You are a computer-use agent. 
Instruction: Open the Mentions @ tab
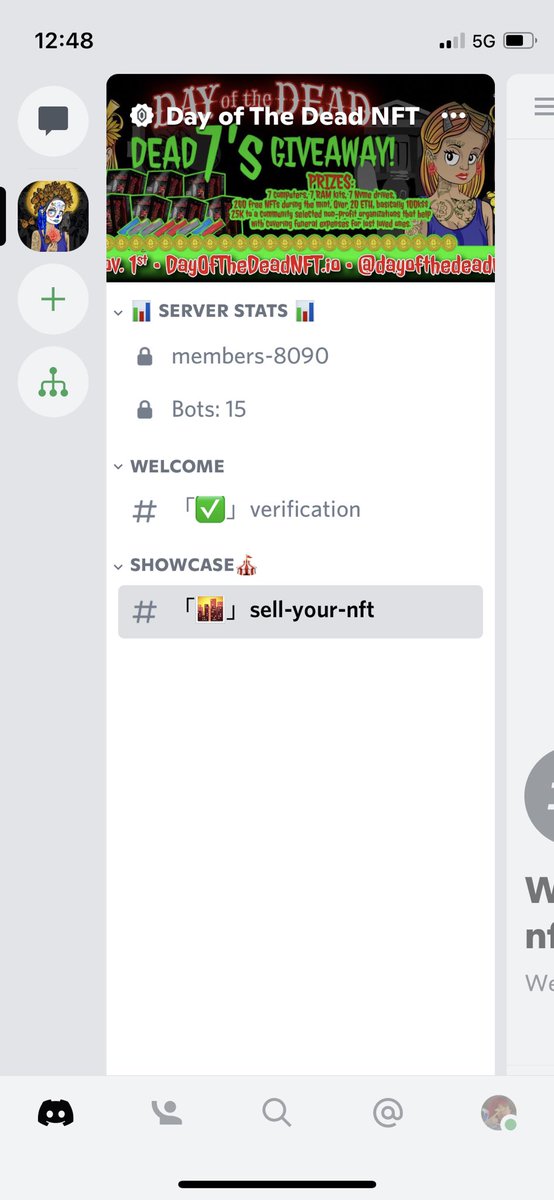[x=388, y=1112]
